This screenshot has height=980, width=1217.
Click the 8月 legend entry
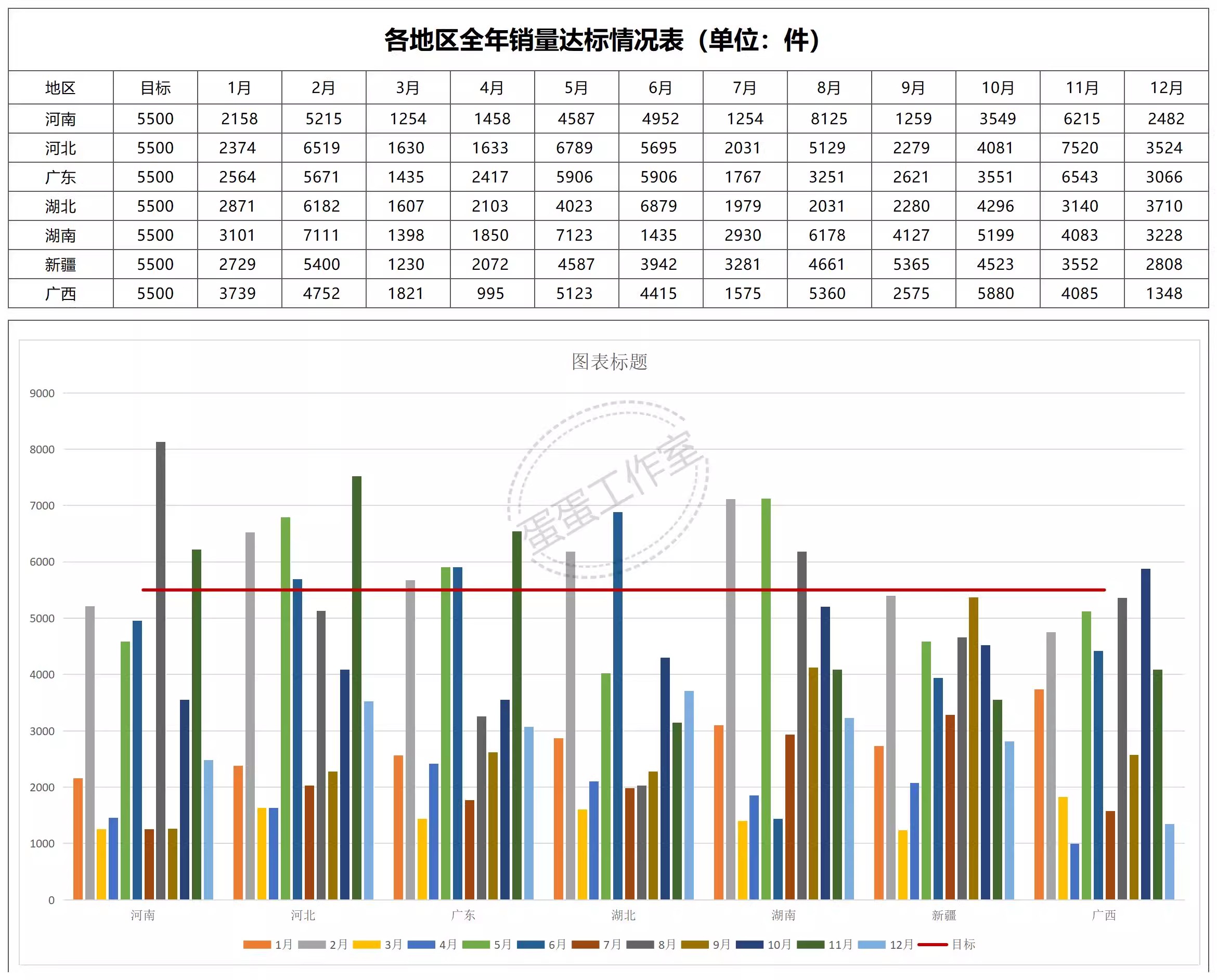(x=652, y=945)
